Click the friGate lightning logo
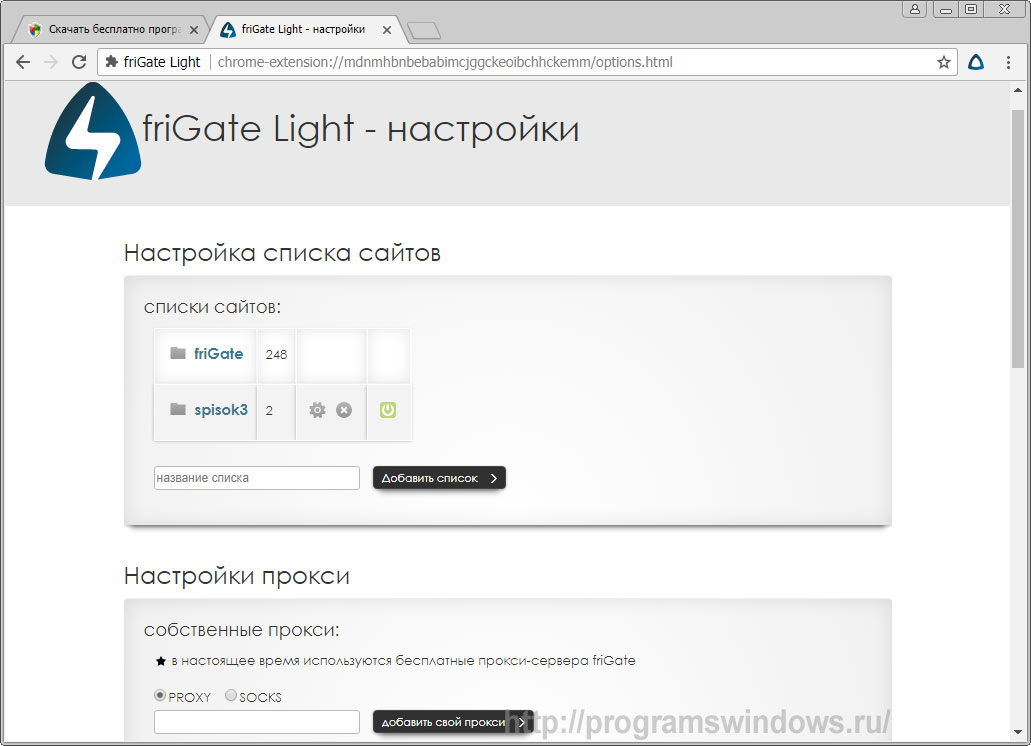Screen dimensions: 1031x746 point(93,131)
